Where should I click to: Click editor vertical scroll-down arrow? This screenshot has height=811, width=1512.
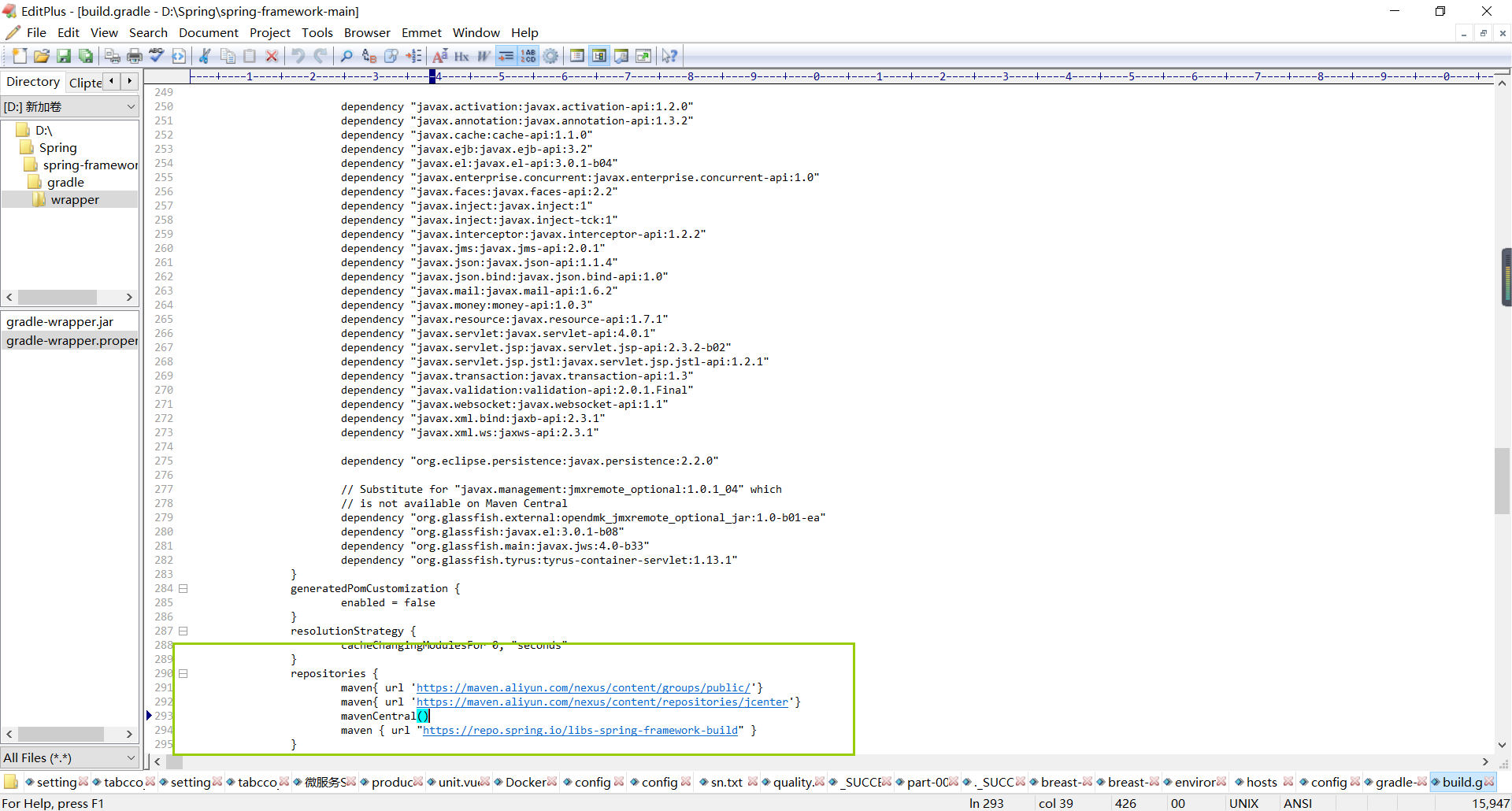[x=1502, y=745]
